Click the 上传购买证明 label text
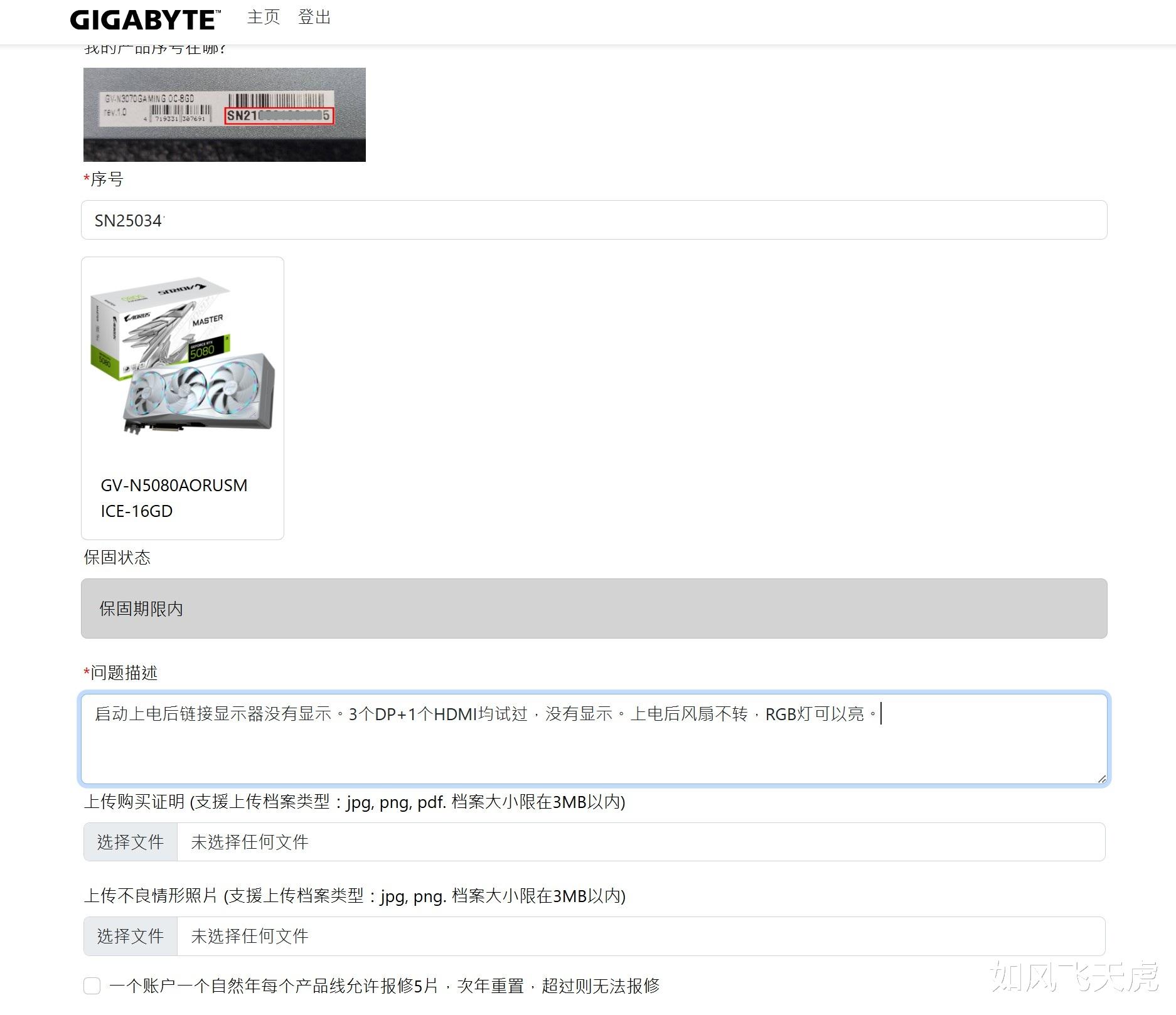Image resolution: width=1176 pixels, height=1015 pixels. point(355,802)
